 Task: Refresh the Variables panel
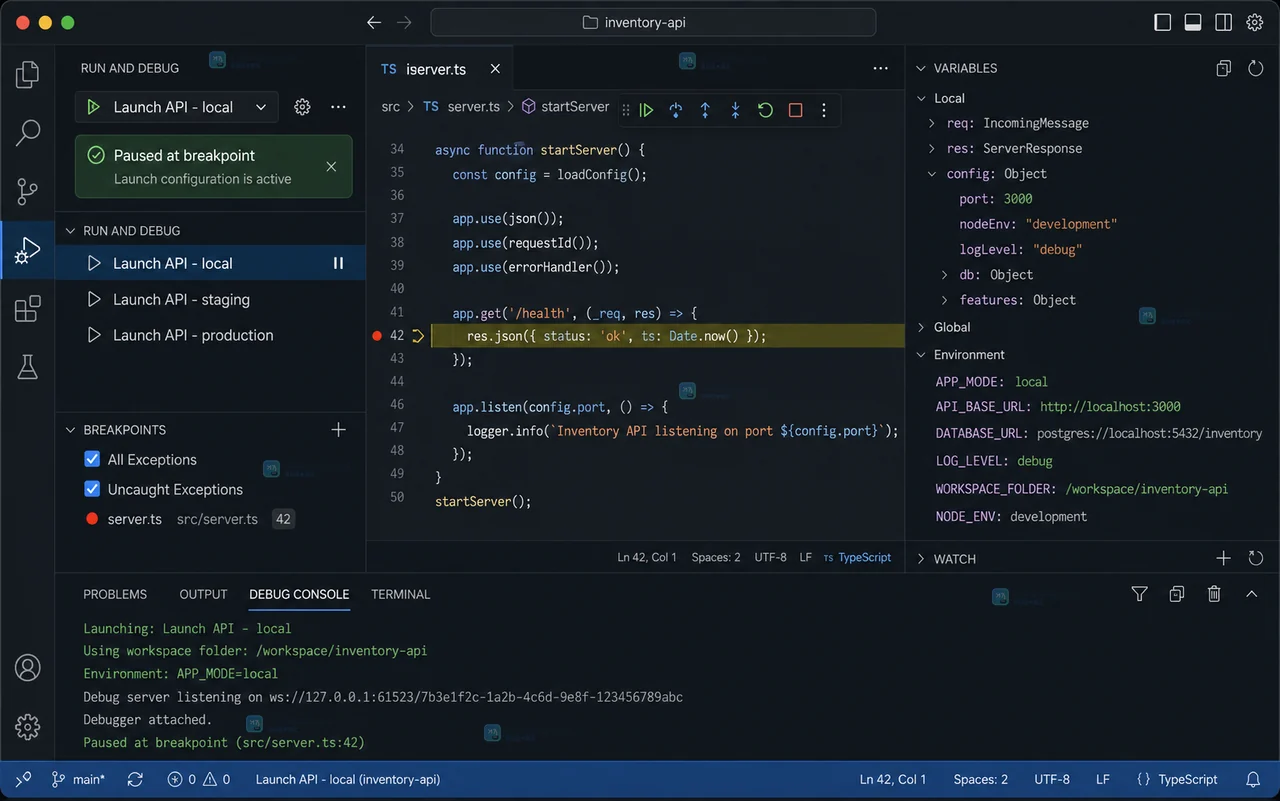pyautogui.click(x=1256, y=68)
